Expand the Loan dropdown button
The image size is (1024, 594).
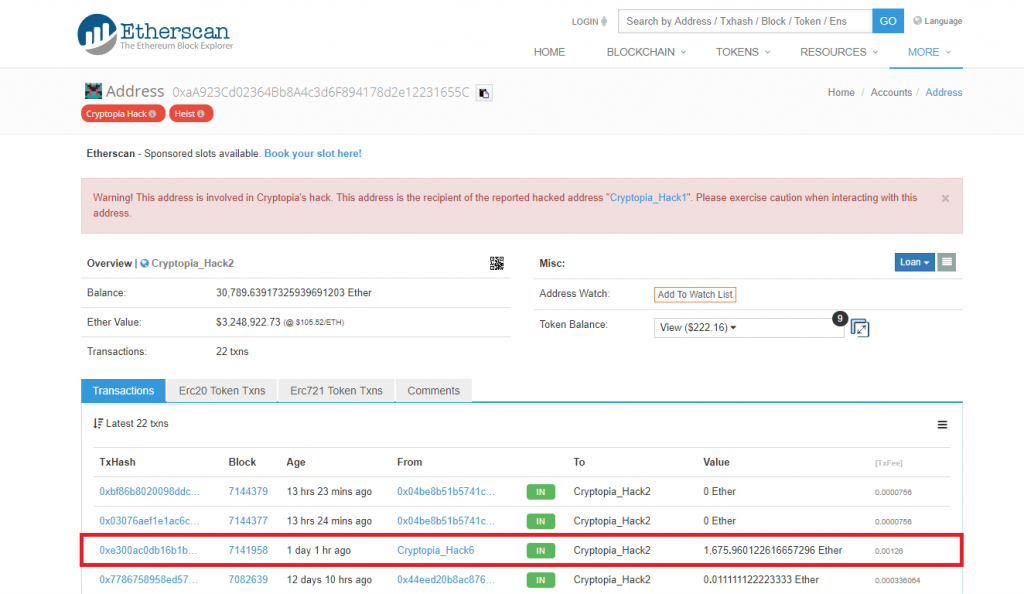point(914,262)
